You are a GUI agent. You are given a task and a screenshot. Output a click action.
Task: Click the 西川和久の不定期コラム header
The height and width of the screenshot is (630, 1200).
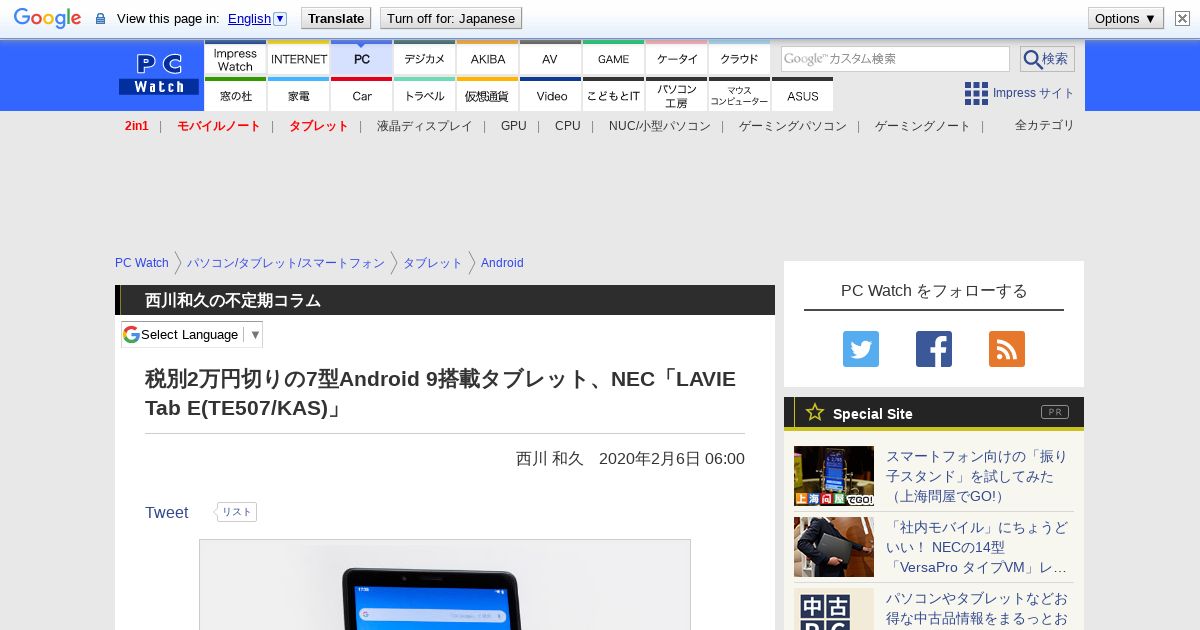coord(233,300)
